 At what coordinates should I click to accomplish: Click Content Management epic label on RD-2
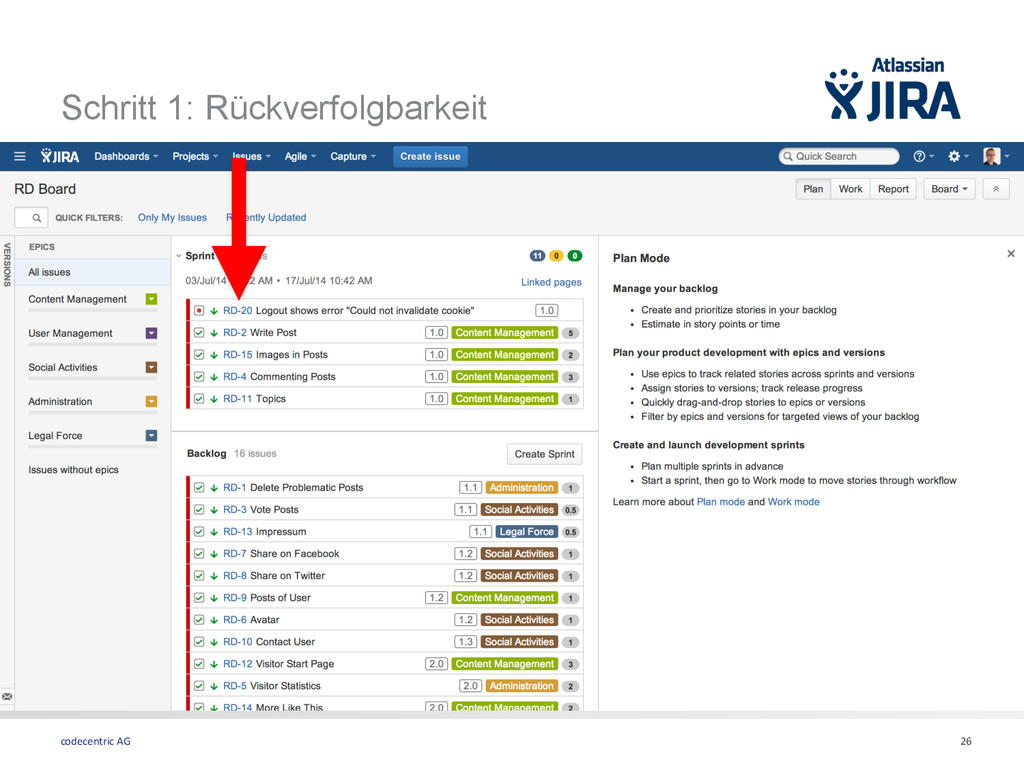click(x=504, y=333)
